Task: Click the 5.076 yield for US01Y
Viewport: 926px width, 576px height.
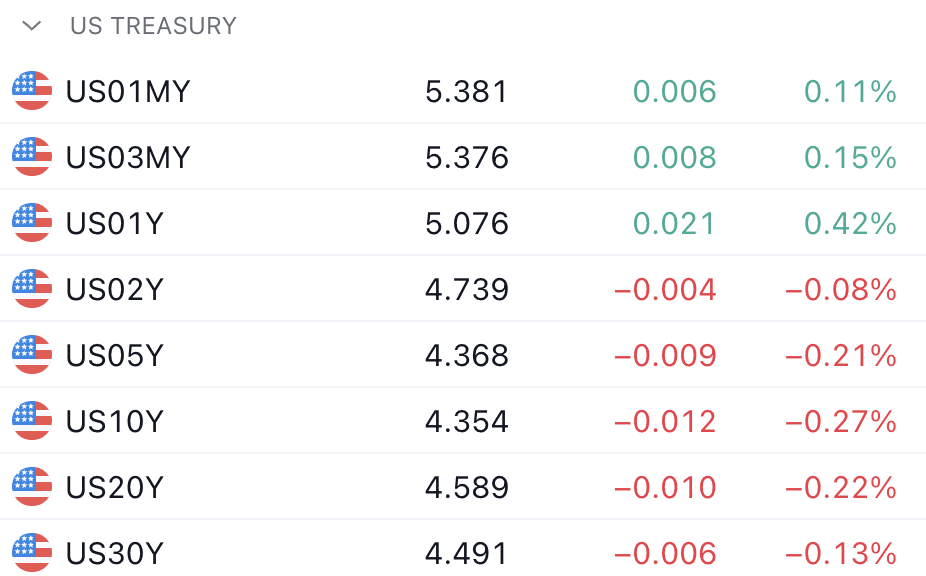Action: coord(467,224)
